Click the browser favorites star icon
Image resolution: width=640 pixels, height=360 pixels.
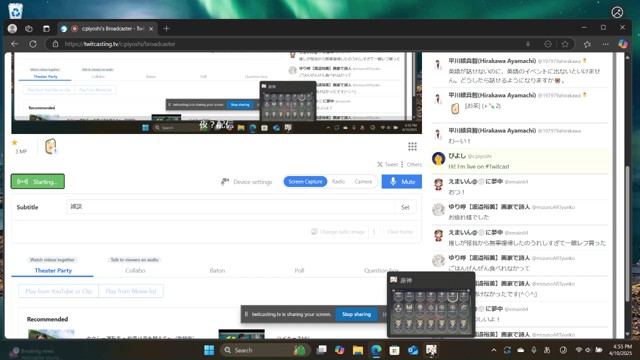(565, 44)
